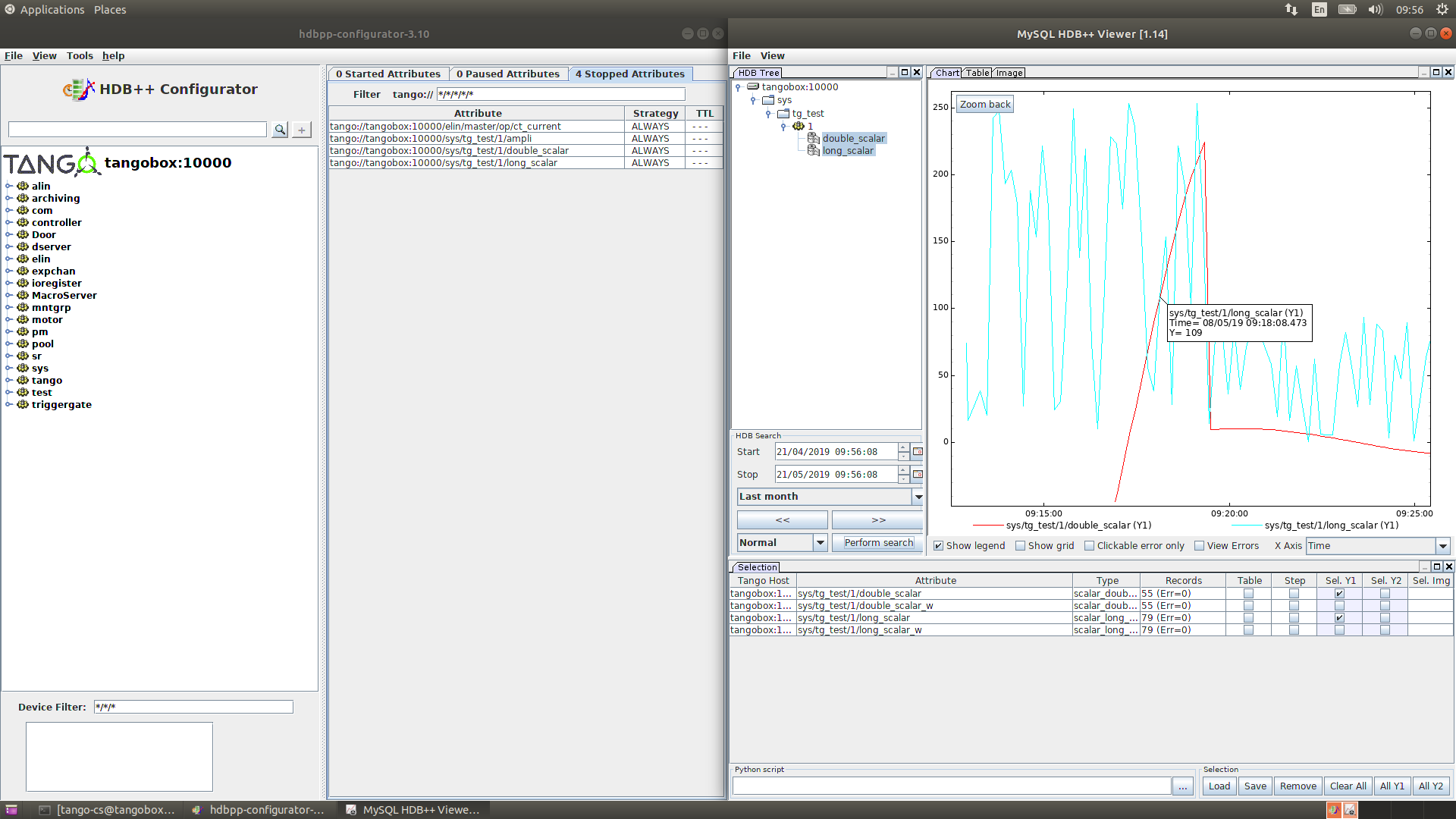This screenshot has height=819, width=1456.
Task: Open the Normal search mode dropdown
Action: point(782,543)
